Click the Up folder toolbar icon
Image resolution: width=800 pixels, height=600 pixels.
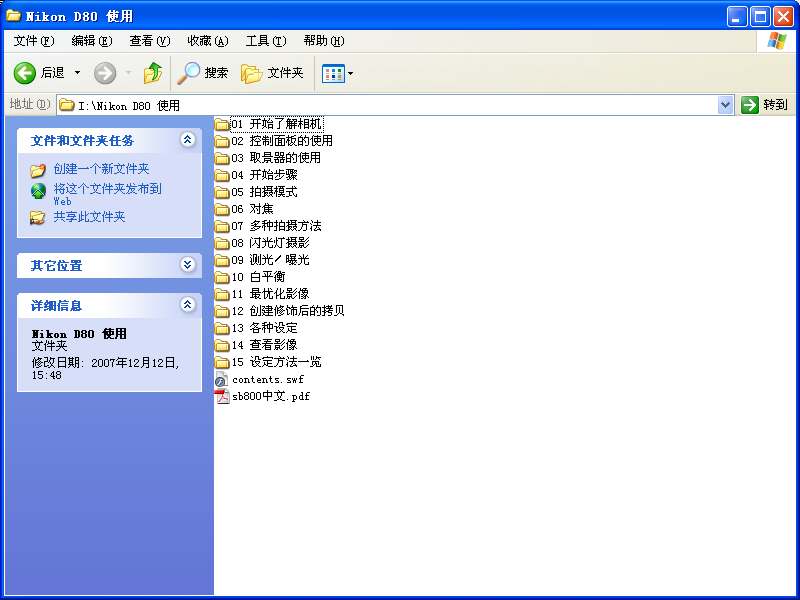click(153, 73)
